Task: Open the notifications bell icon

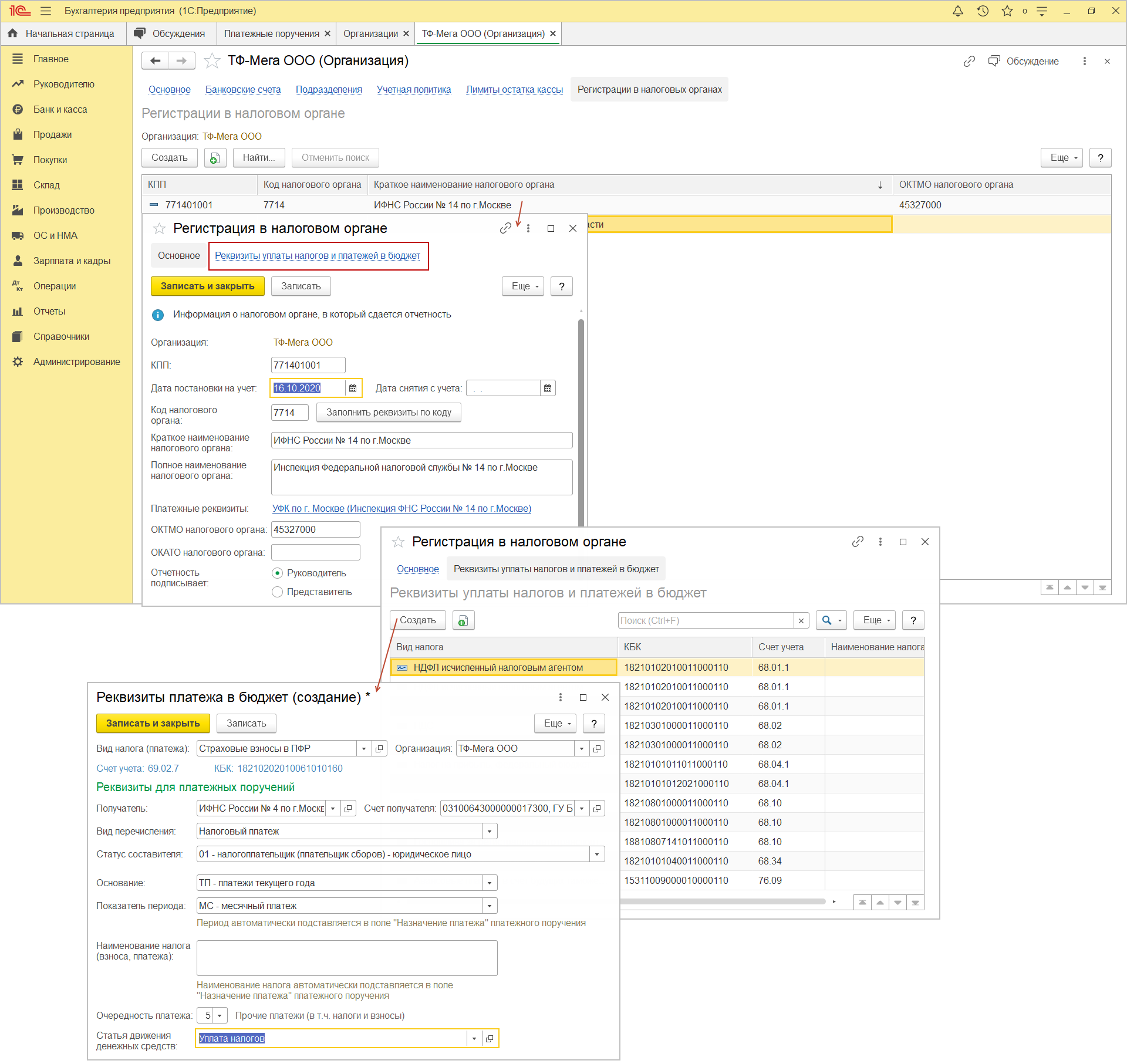Action: point(957,11)
